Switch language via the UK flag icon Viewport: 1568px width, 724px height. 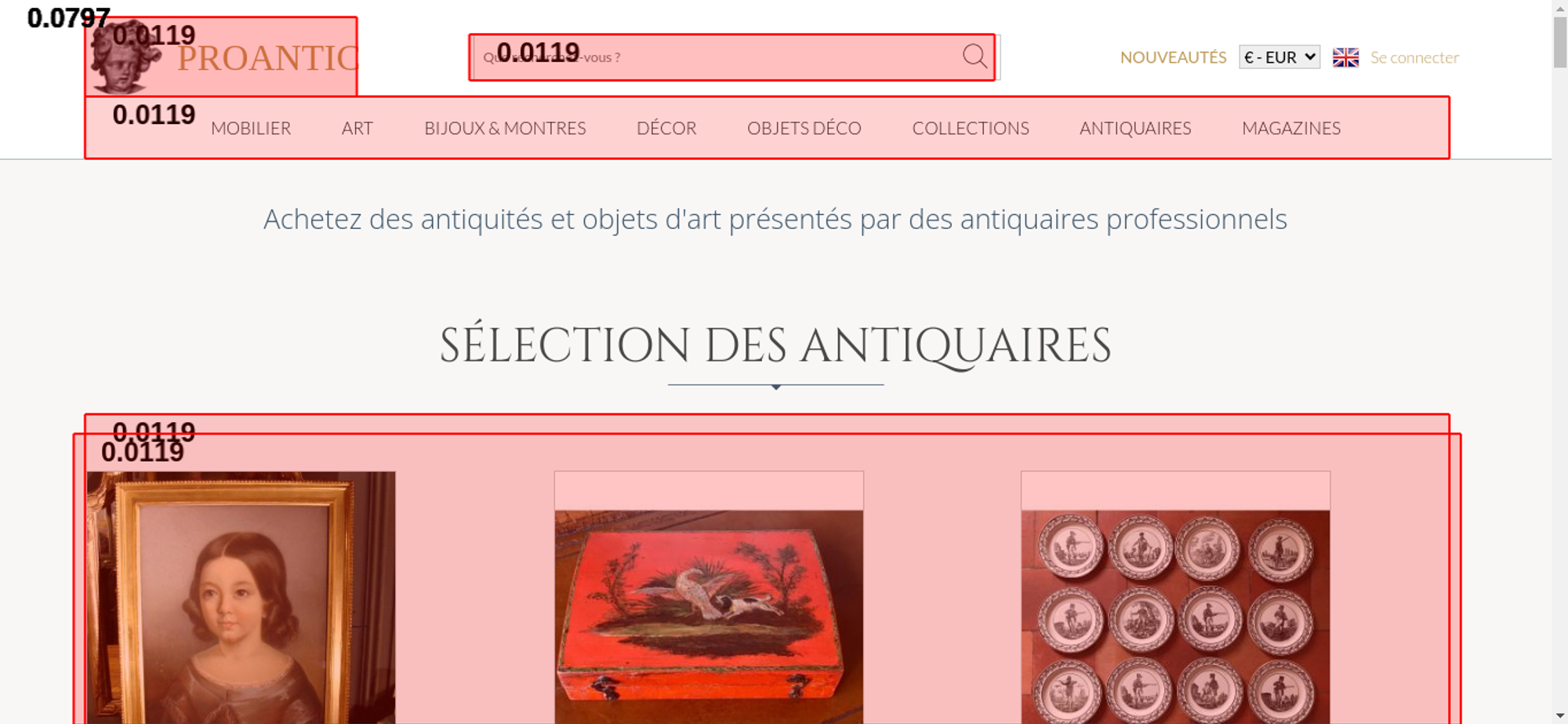point(1345,57)
